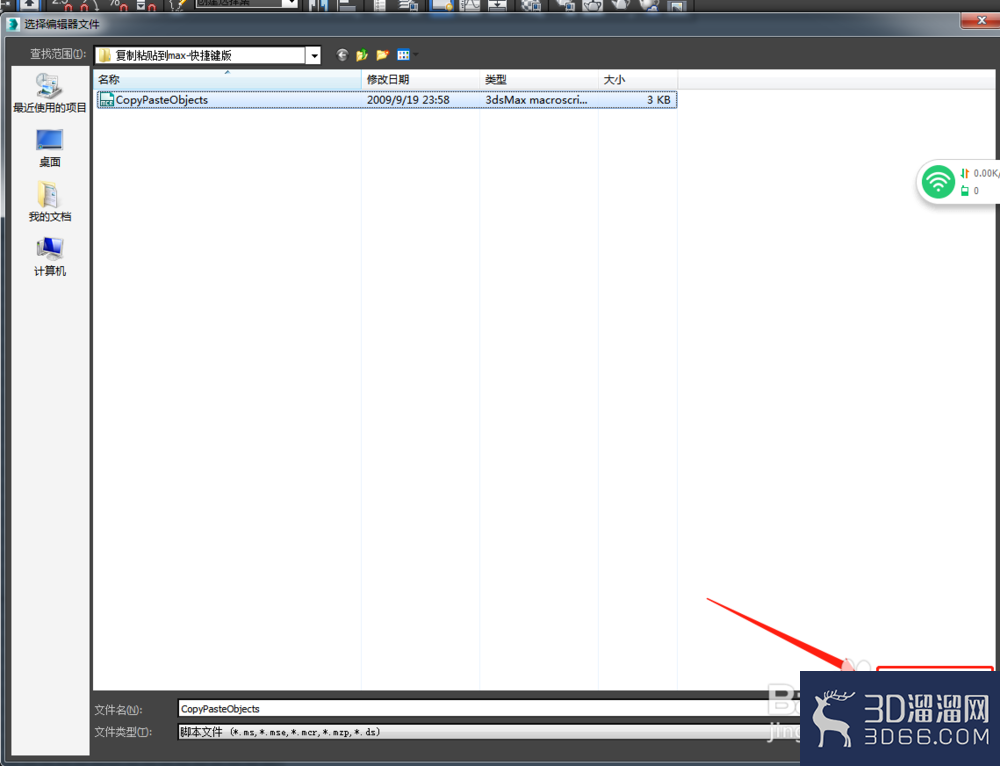Image resolution: width=1000 pixels, height=766 pixels.
Task: Click the CopyPasteObjects macroscript file icon
Action: (x=107, y=100)
